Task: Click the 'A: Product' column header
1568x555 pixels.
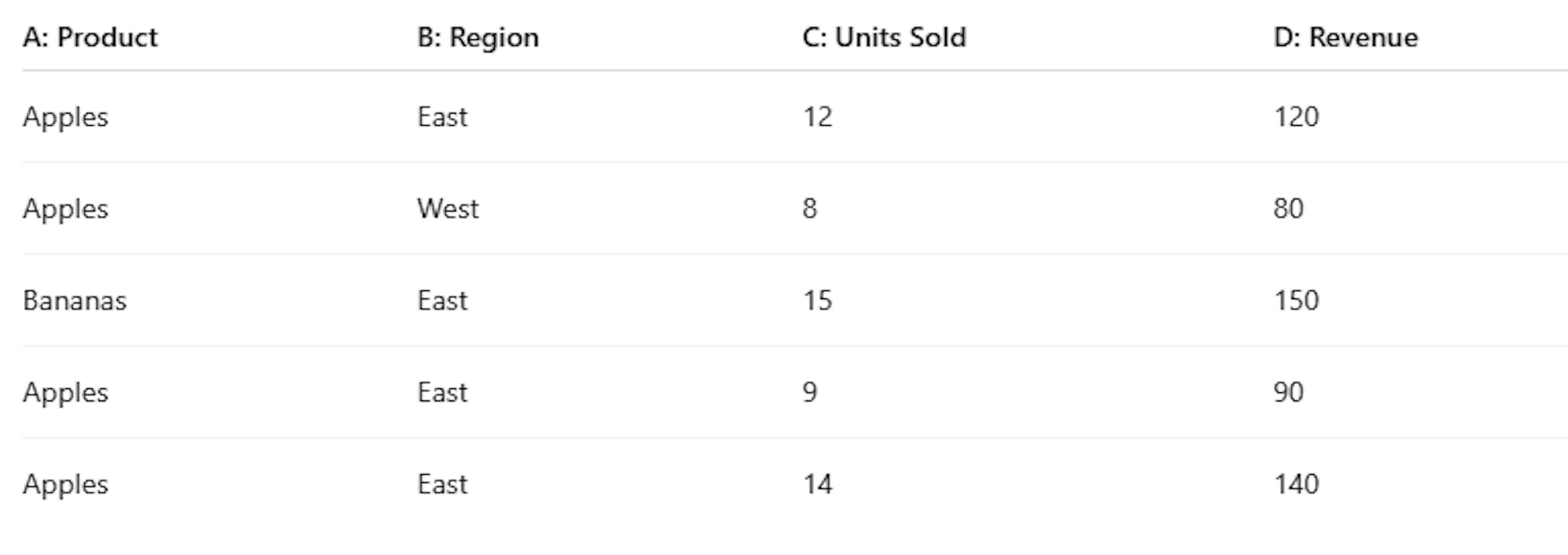Action: click(90, 38)
